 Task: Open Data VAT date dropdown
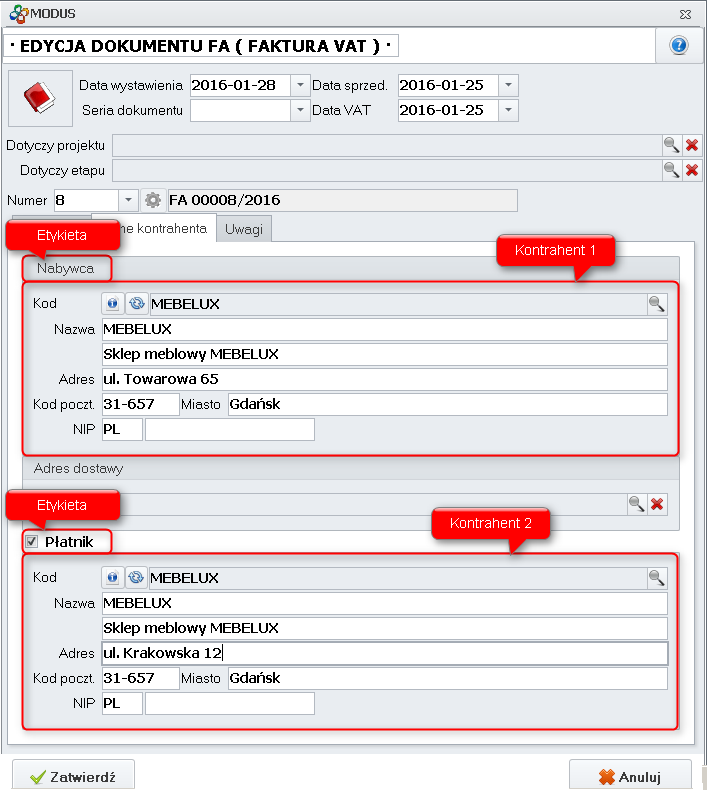coord(508,110)
